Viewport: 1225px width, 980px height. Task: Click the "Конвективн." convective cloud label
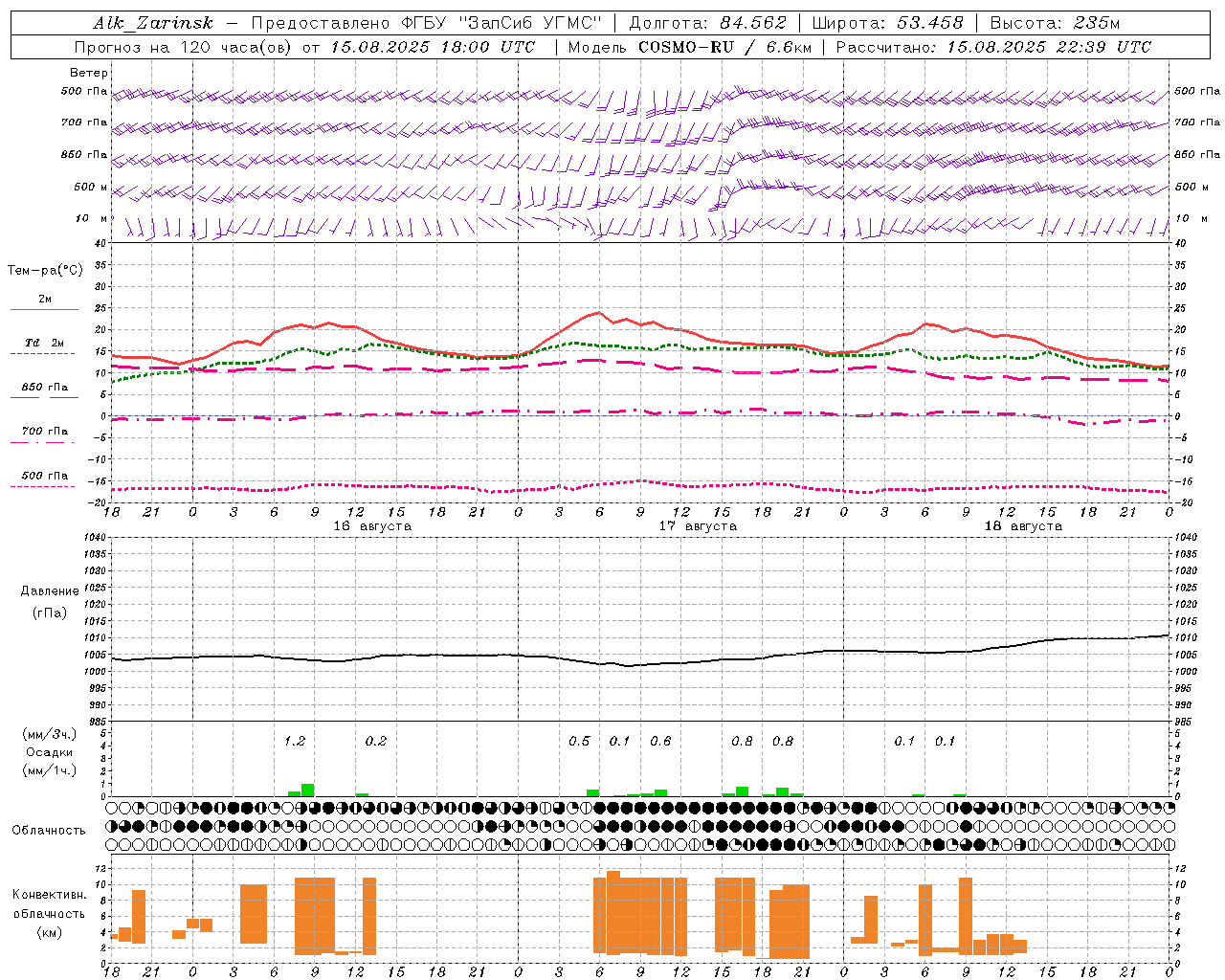tap(49, 894)
